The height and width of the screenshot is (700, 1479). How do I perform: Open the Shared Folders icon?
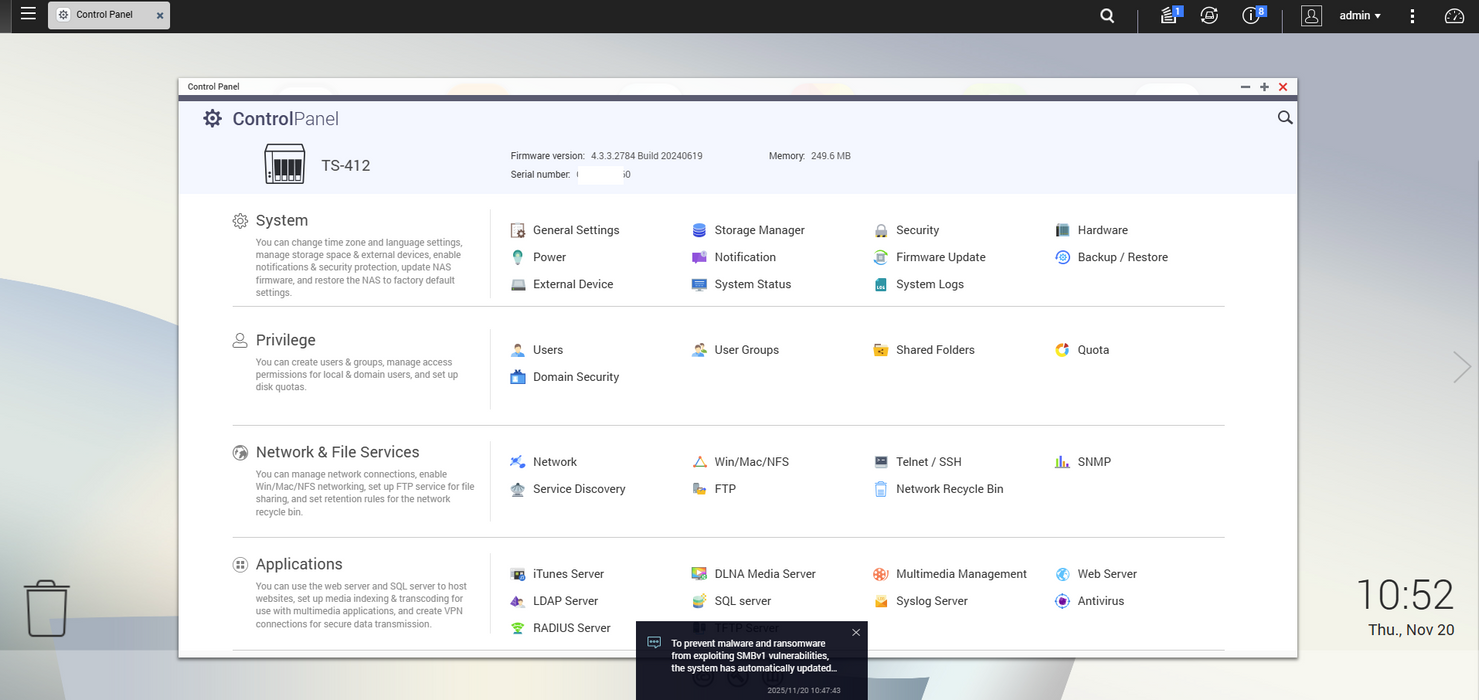pyautogui.click(x=881, y=350)
